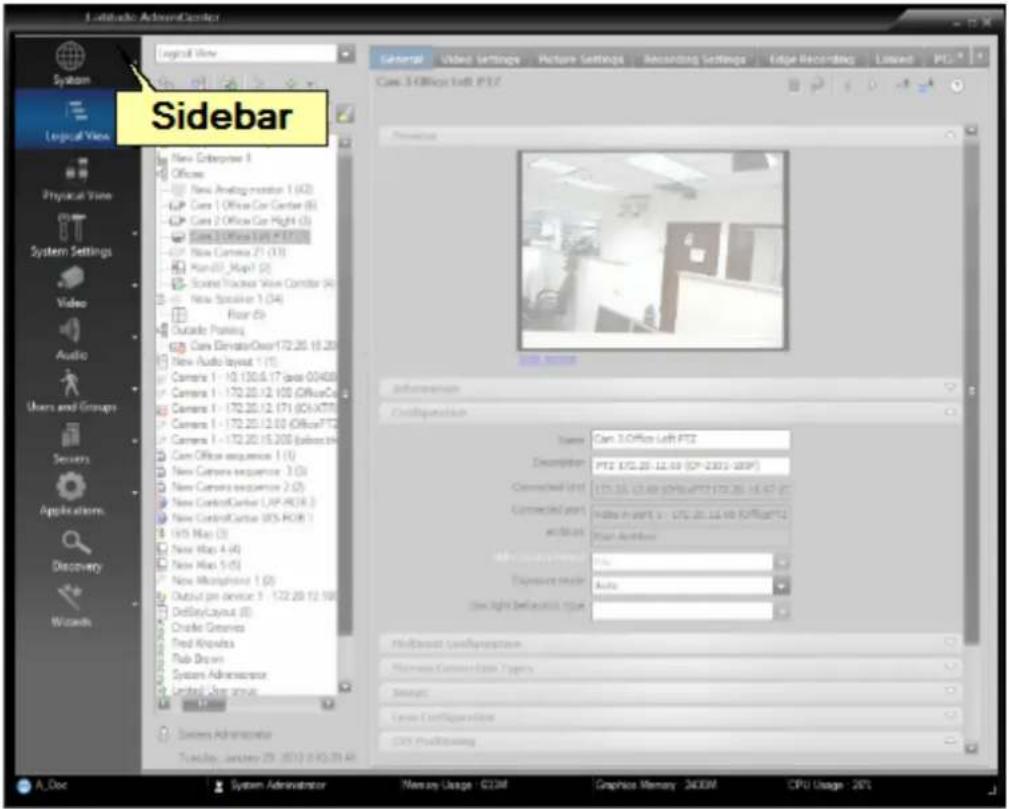Click the Description input field
Screen dimensions: 1009x809
(x=690, y=465)
